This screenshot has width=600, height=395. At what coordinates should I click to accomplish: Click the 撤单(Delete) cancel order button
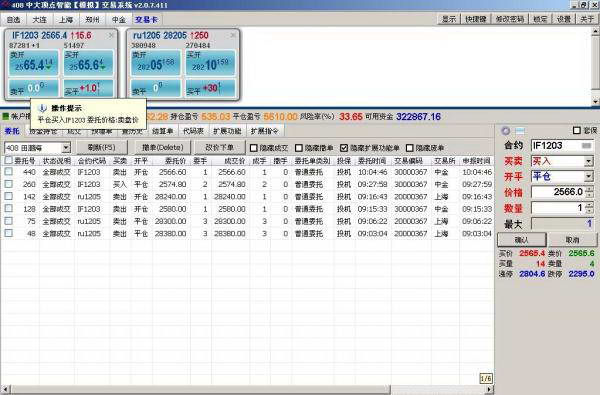point(162,147)
